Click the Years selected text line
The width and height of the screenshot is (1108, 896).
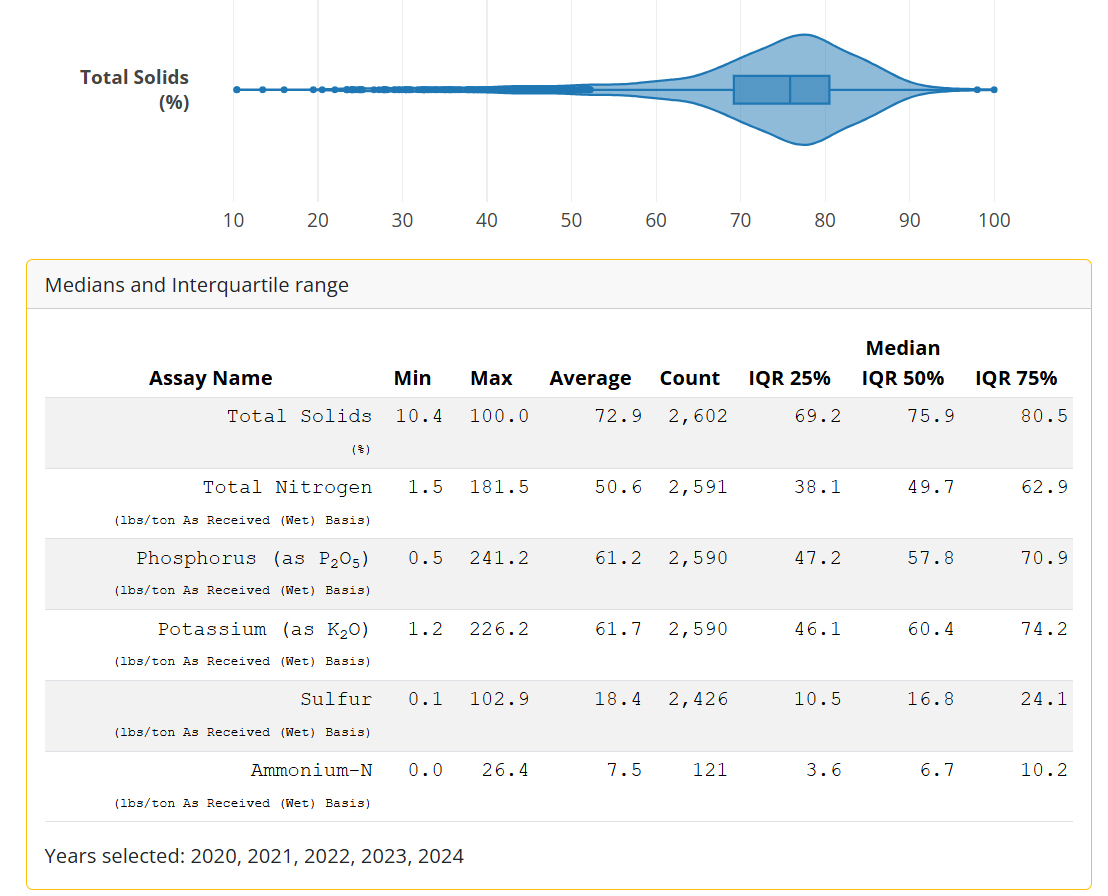pos(254,856)
